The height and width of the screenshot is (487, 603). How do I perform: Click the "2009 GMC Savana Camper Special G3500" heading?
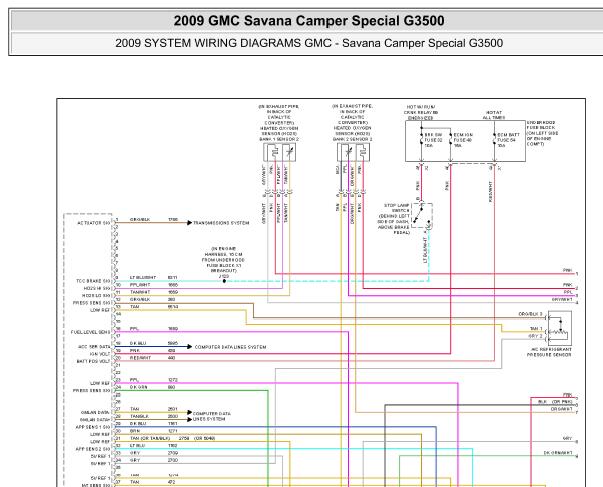(309, 20)
